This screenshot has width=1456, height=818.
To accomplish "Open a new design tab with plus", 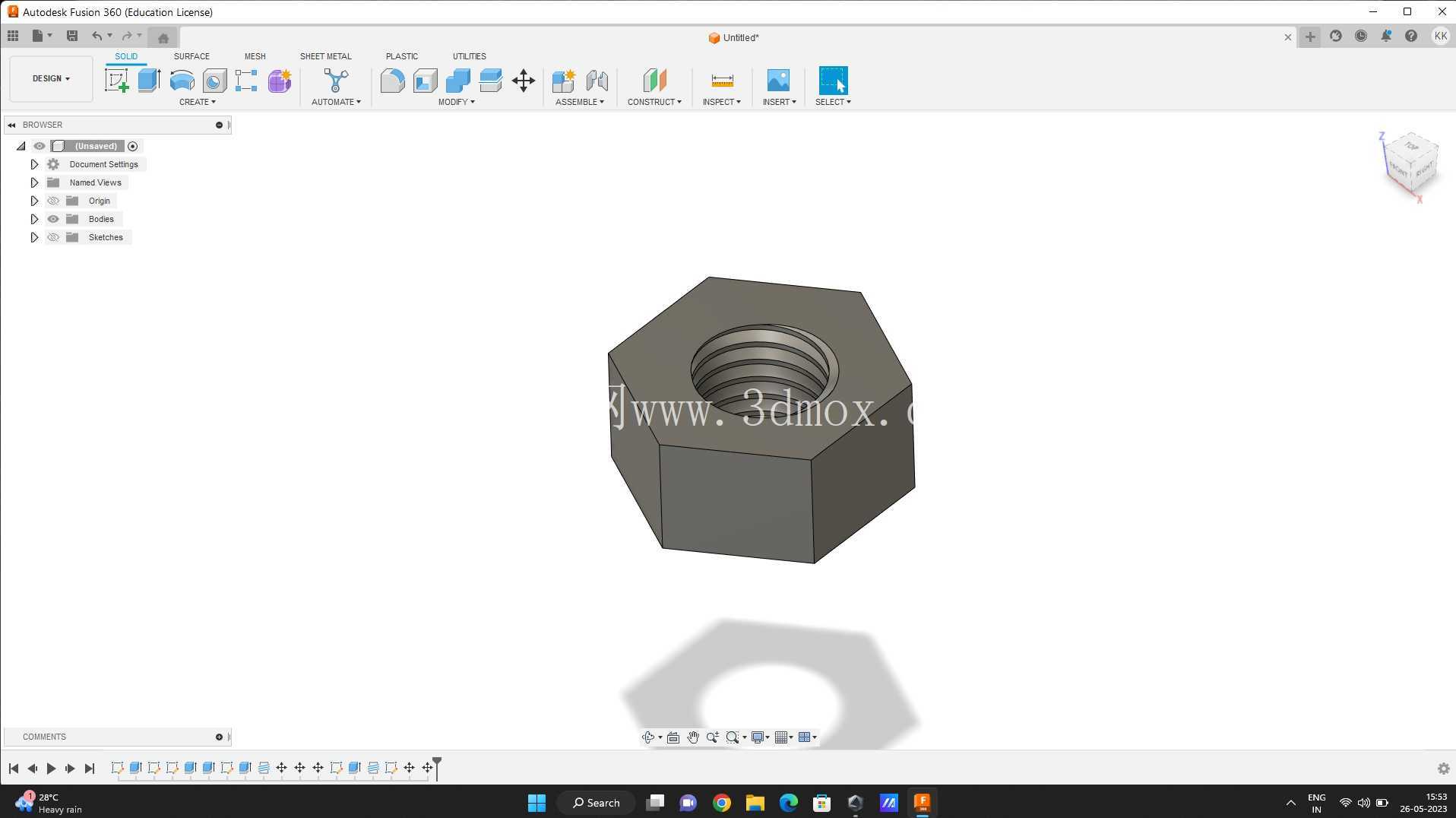I will tap(1310, 36).
